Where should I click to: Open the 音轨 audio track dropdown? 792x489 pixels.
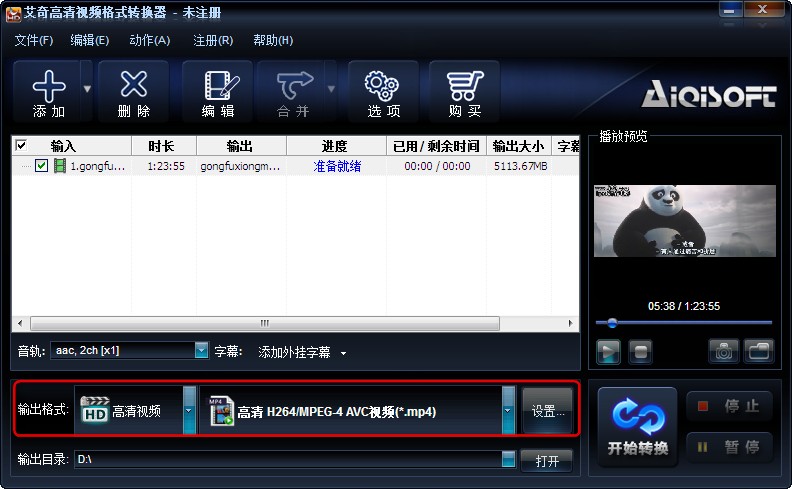(201, 350)
